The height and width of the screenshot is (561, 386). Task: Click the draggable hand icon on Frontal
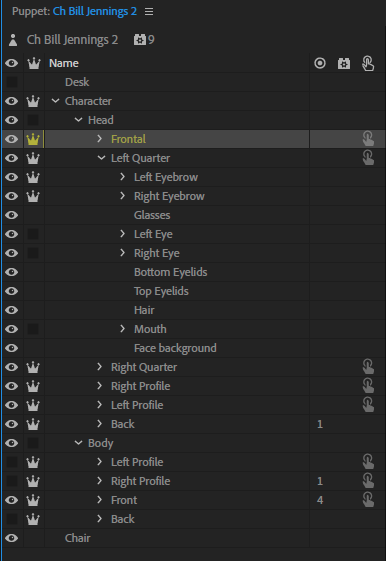368,139
